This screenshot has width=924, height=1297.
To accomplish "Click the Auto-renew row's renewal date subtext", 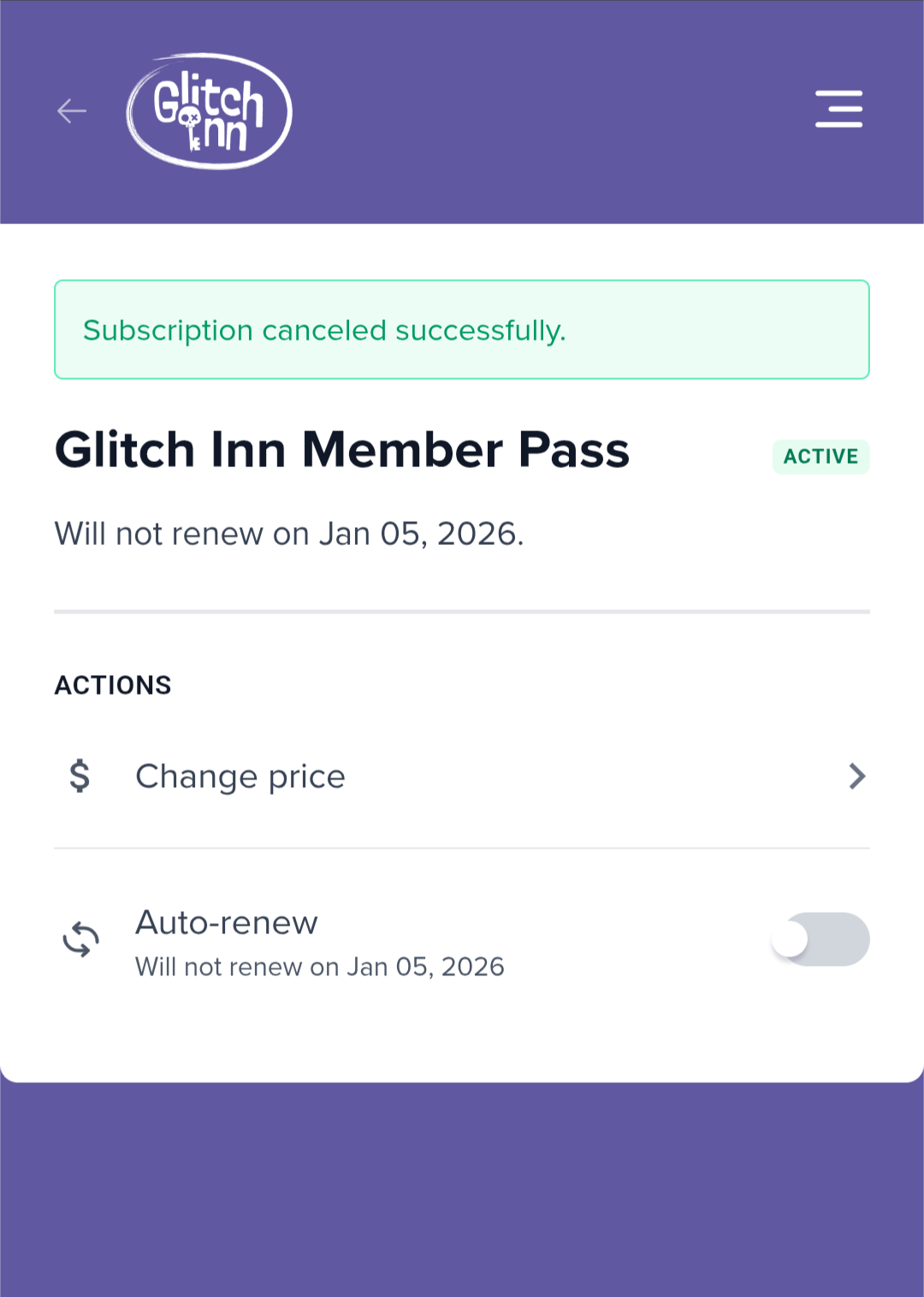I will [320, 967].
